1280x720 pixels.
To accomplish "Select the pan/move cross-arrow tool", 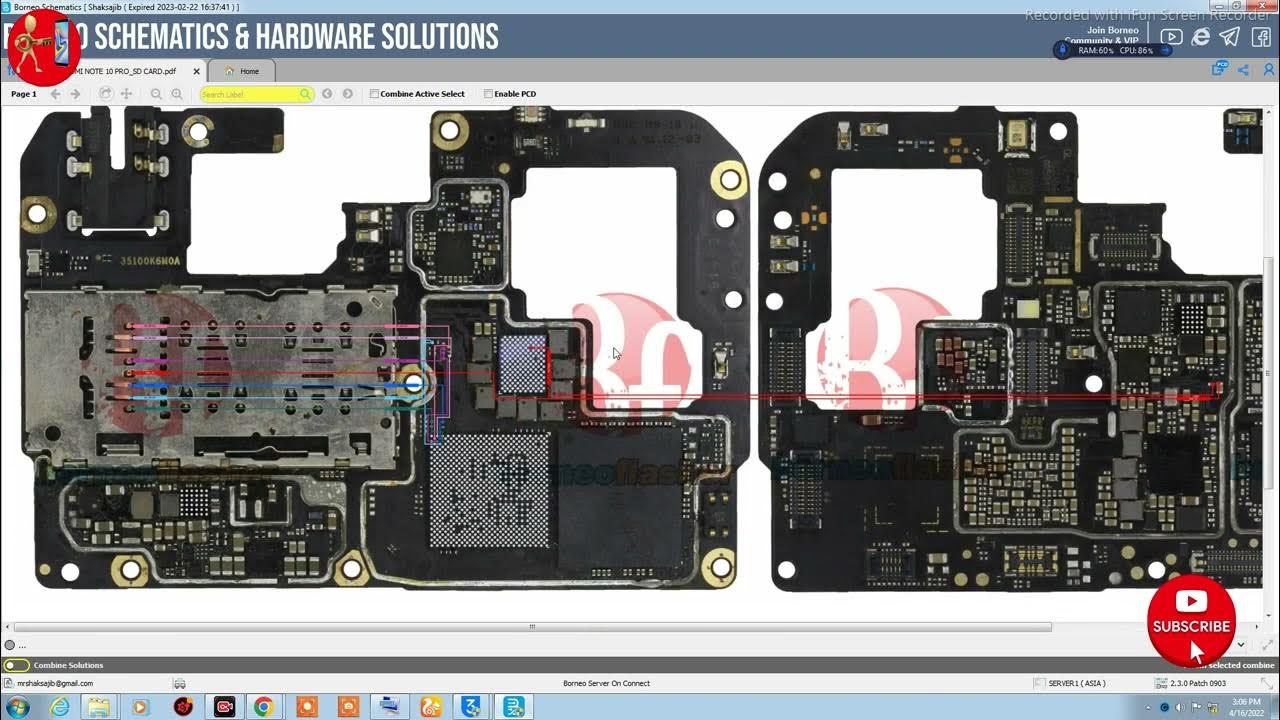I will coord(127,94).
